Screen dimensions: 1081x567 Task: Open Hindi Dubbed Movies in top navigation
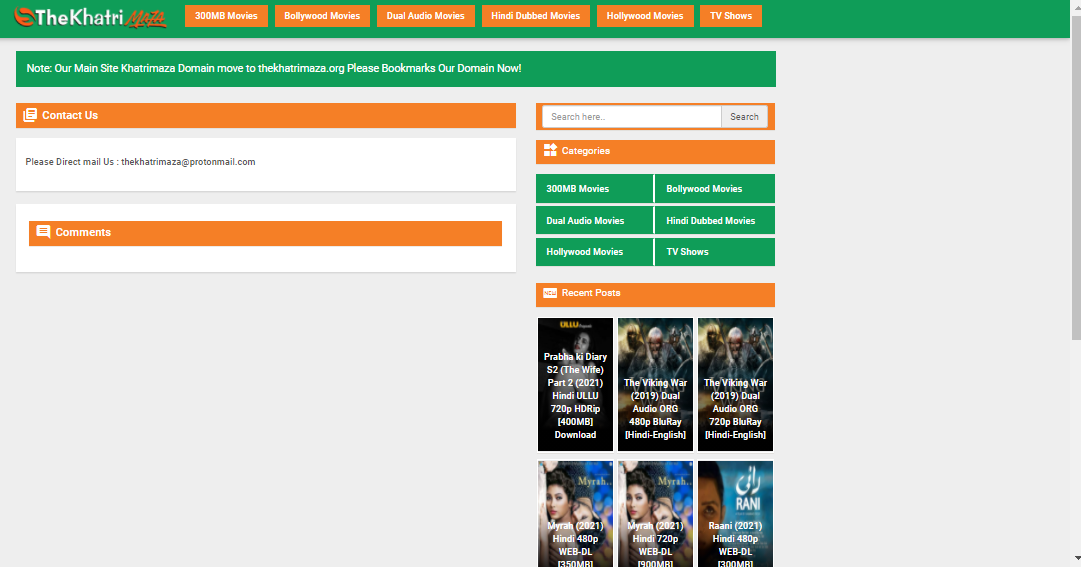point(536,16)
